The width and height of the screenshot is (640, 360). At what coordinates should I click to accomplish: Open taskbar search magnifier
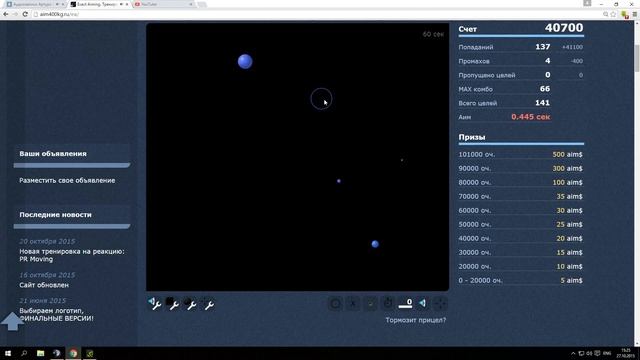click(x=24, y=353)
